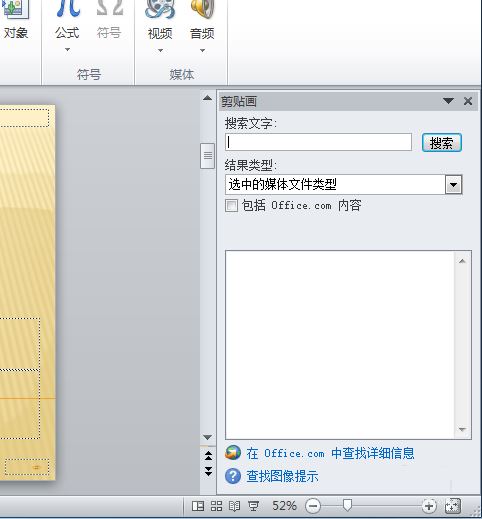Open the Clip Art pane options menu arrow

click(448, 101)
